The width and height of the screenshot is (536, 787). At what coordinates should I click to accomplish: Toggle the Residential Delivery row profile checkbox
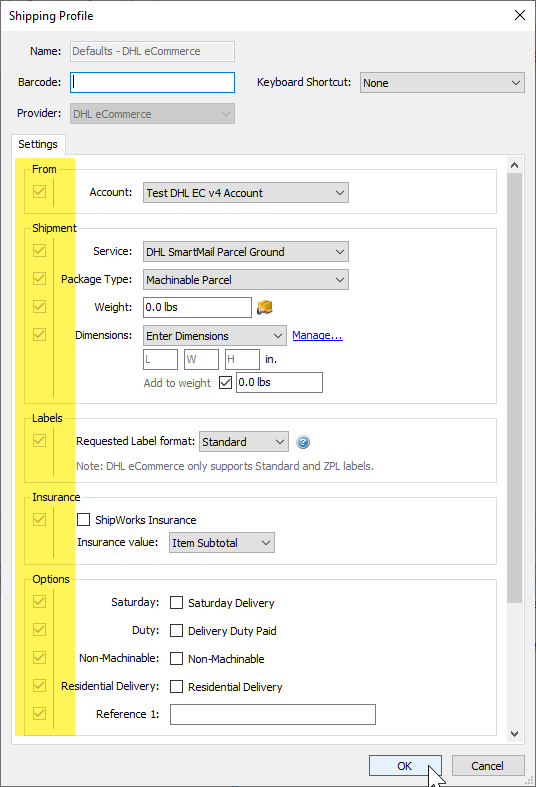[x=39, y=686]
